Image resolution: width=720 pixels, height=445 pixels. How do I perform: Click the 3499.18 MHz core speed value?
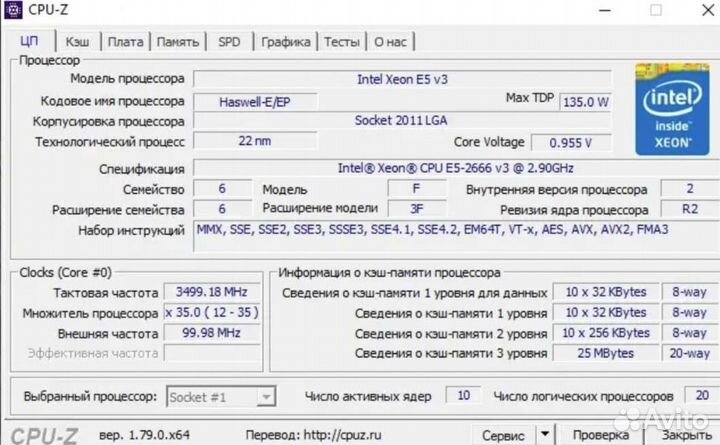pos(212,292)
